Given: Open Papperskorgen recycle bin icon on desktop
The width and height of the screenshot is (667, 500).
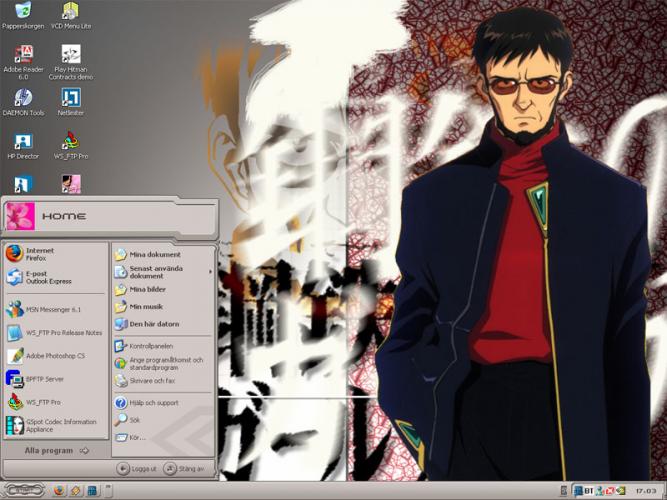Looking at the screenshot, I should coord(23,15).
